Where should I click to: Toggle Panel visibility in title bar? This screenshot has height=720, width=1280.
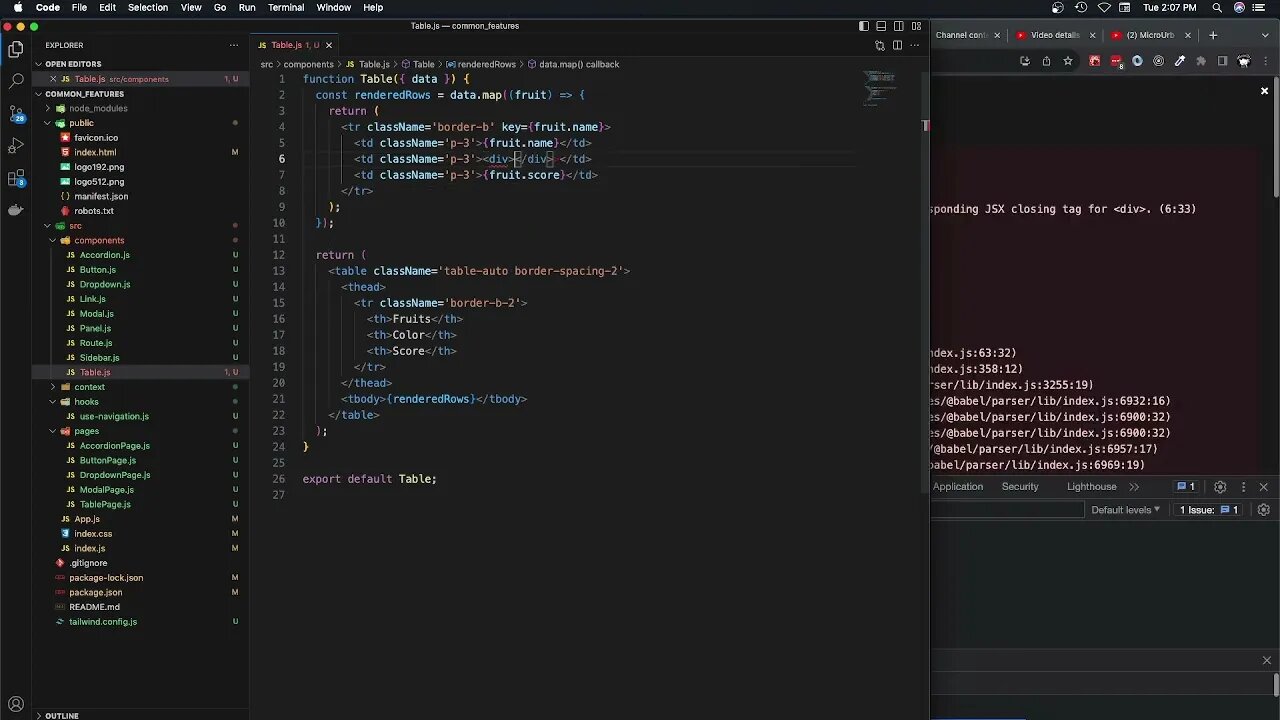click(x=881, y=26)
